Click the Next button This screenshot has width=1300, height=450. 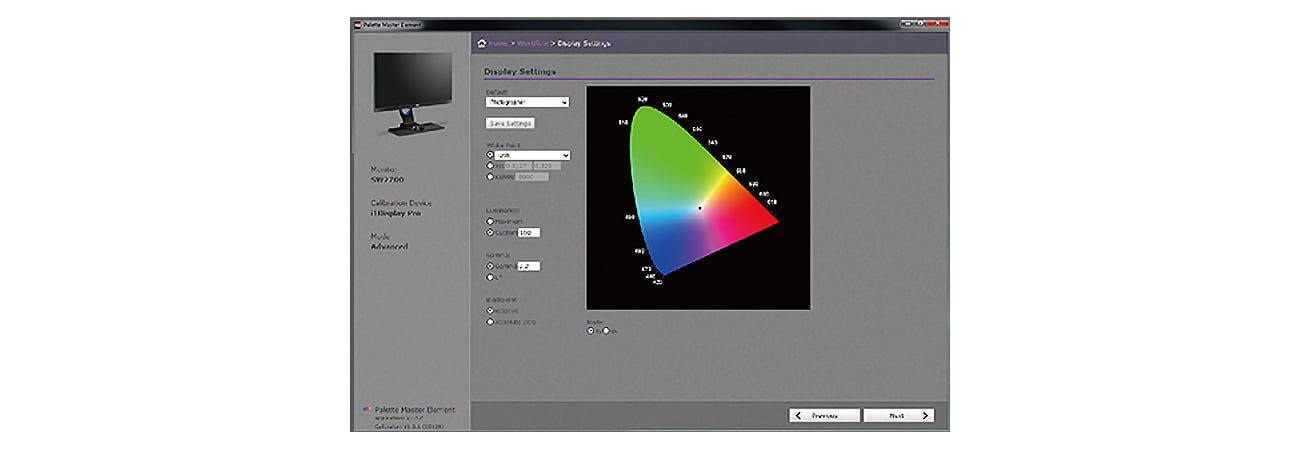click(898, 415)
